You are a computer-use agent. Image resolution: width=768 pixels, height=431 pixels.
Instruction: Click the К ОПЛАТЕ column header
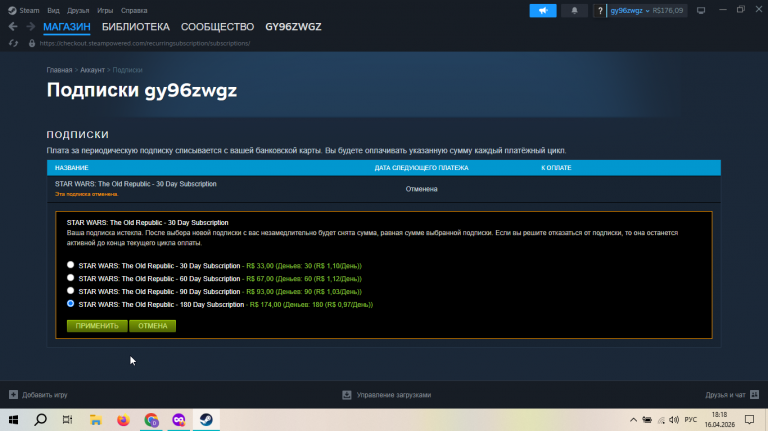(556, 168)
